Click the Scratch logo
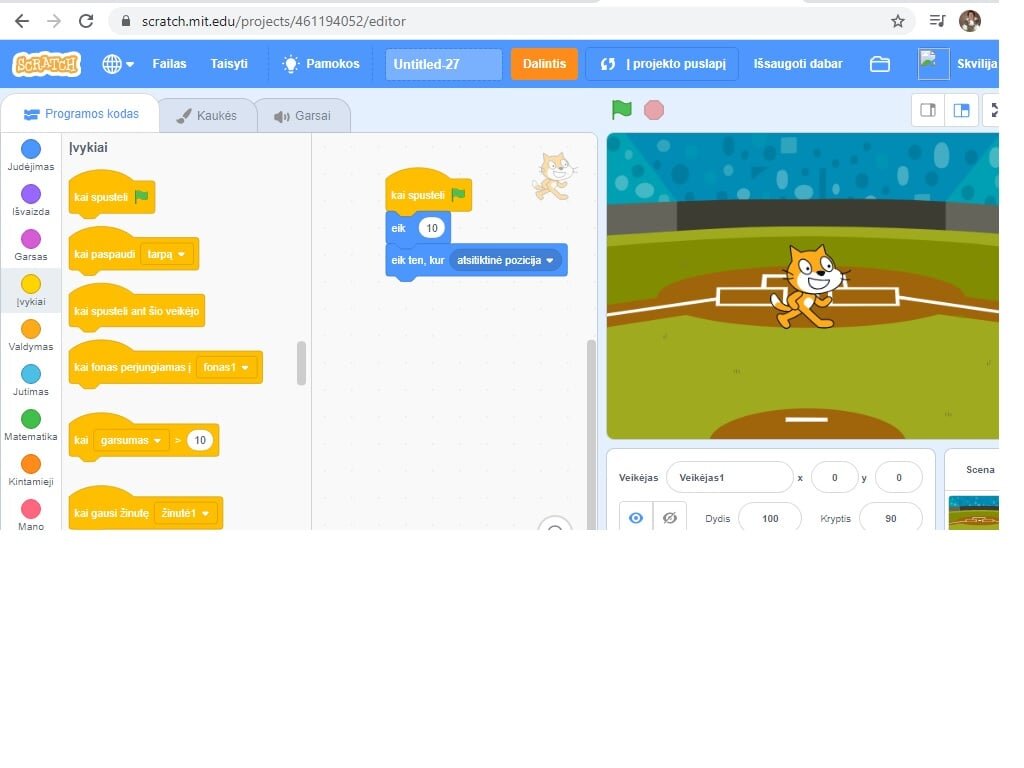This screenshot has height=768, width=1024. (x=46, y=64)
